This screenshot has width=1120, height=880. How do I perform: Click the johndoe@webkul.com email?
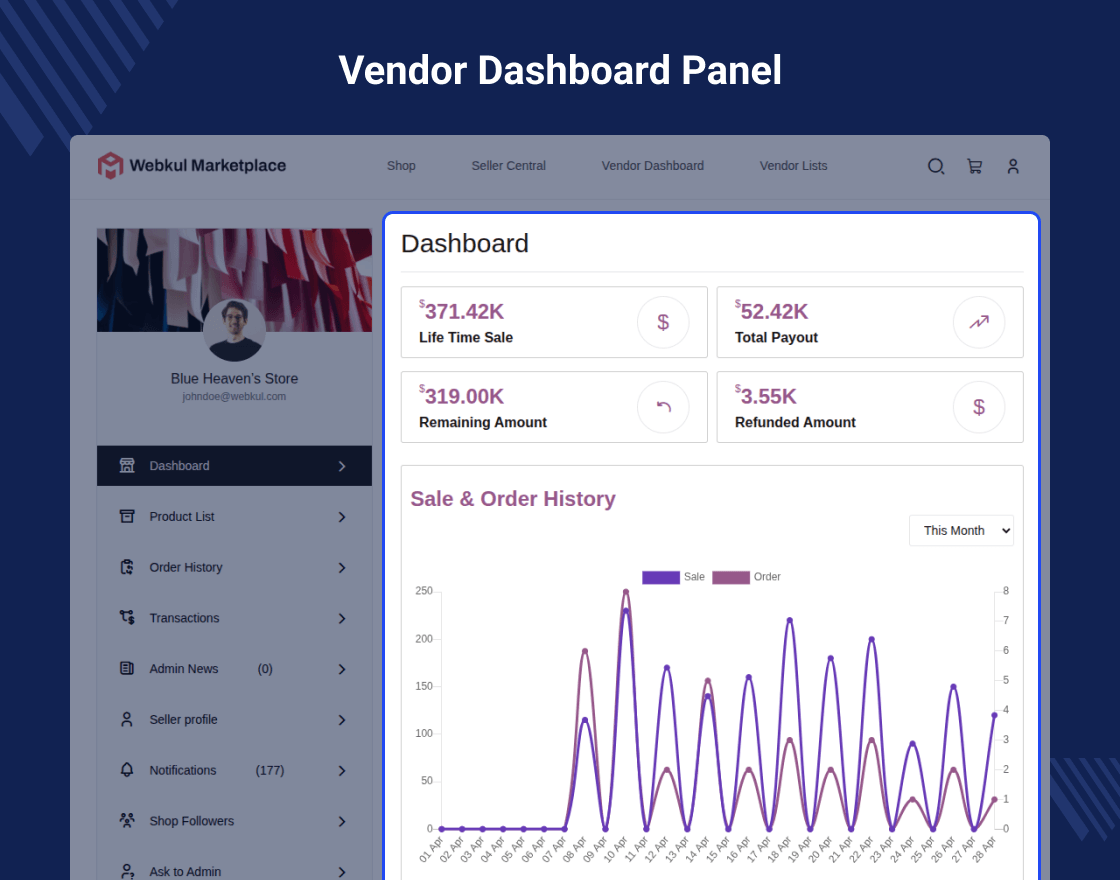[234, 396]
